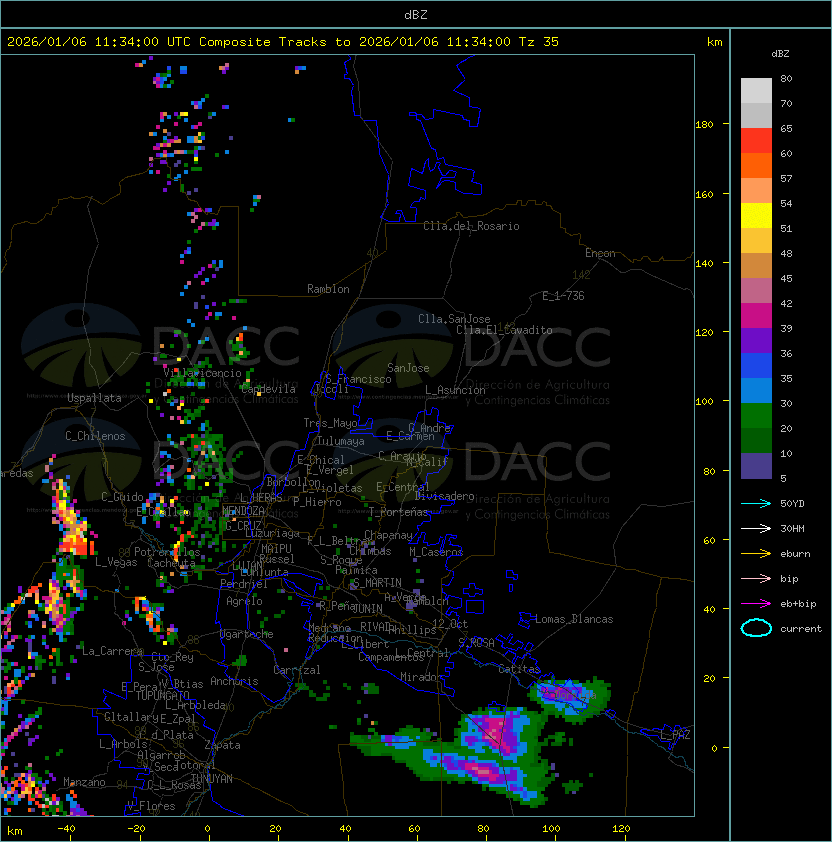Click the 'Catitas' map label

tap(519, 669)
